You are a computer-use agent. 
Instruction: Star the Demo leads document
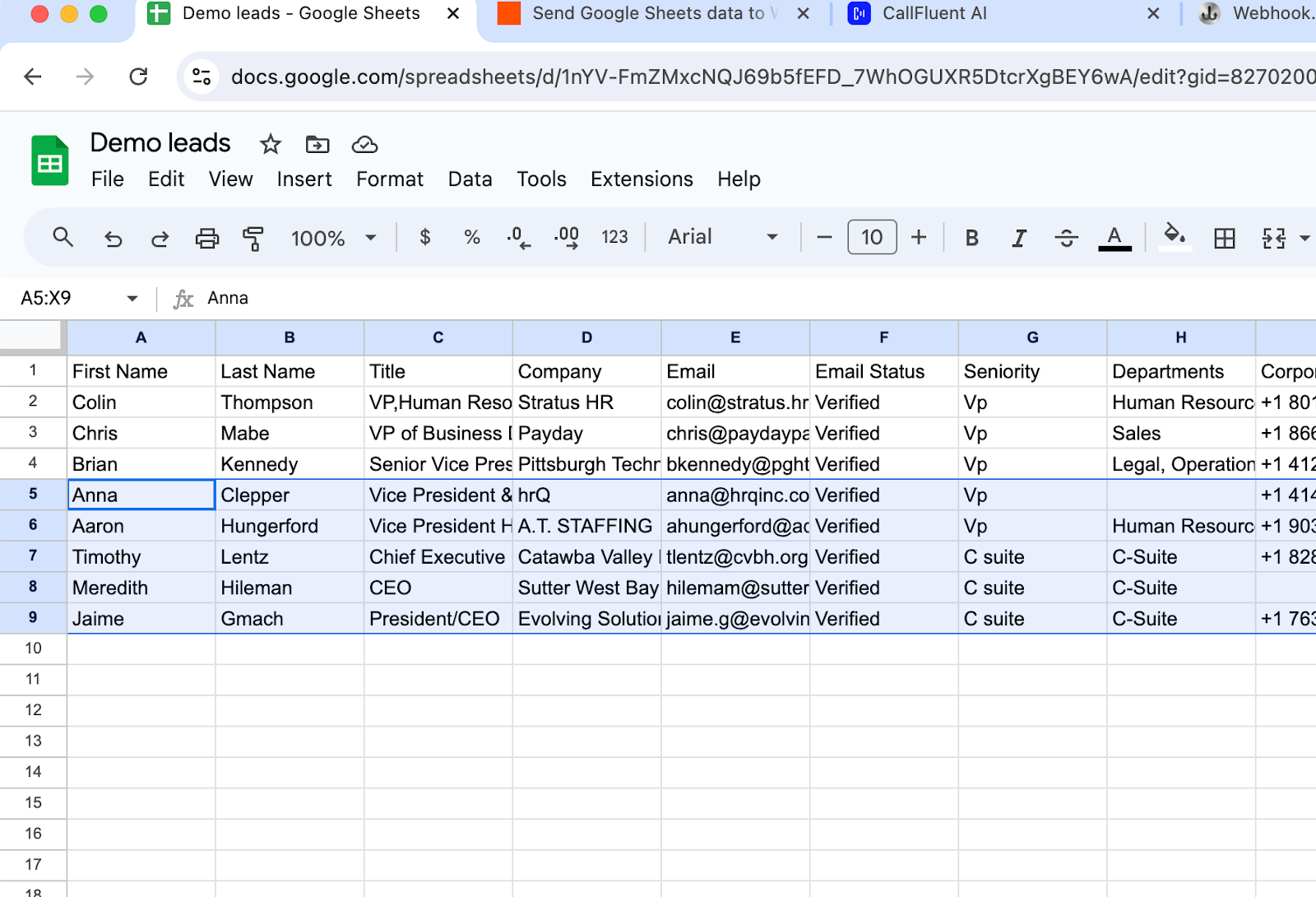(270, 145)
